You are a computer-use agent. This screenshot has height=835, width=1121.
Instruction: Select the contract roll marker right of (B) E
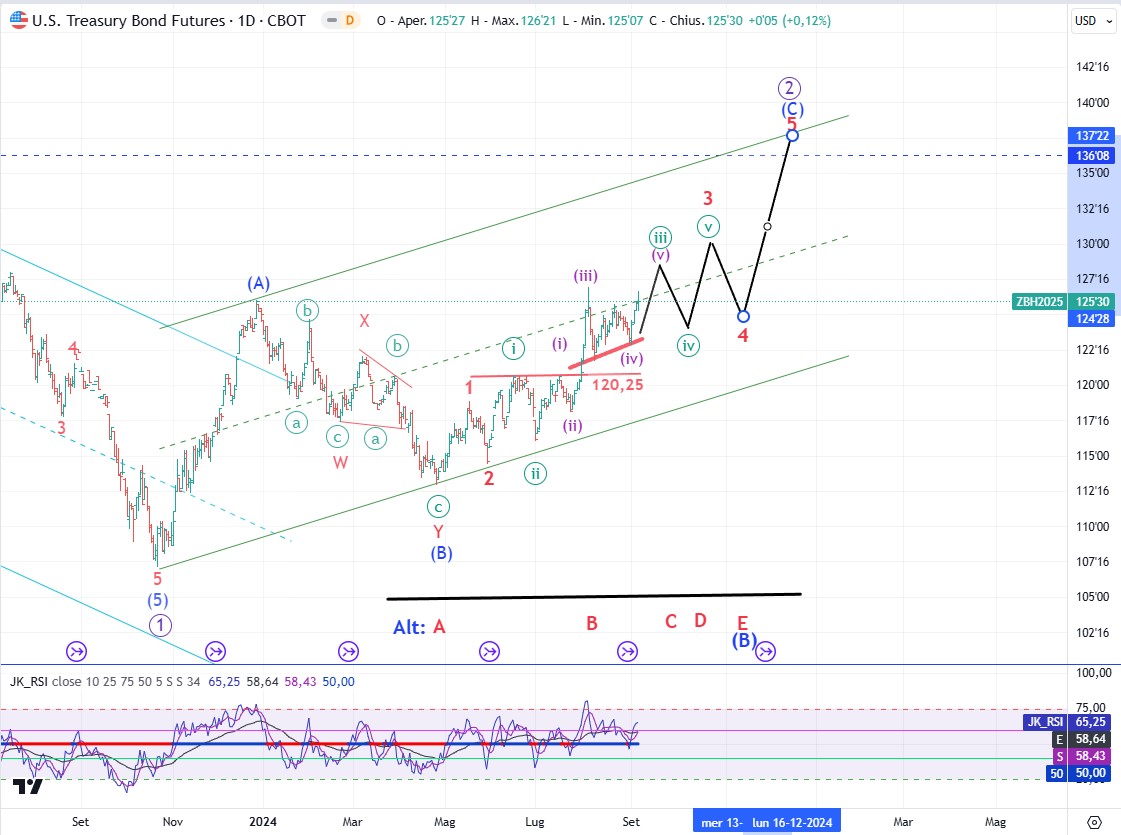point(765,651)
